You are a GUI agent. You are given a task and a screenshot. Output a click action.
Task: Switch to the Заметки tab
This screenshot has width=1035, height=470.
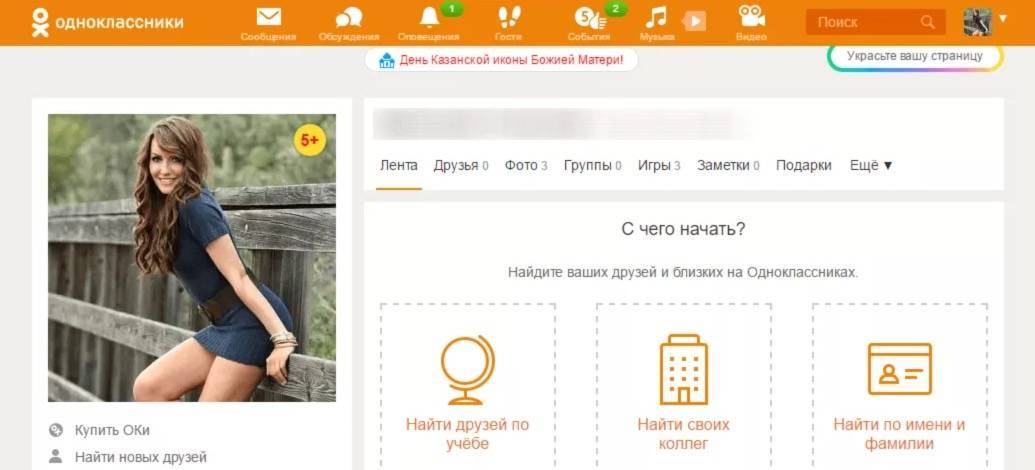[x=728, y=166]
